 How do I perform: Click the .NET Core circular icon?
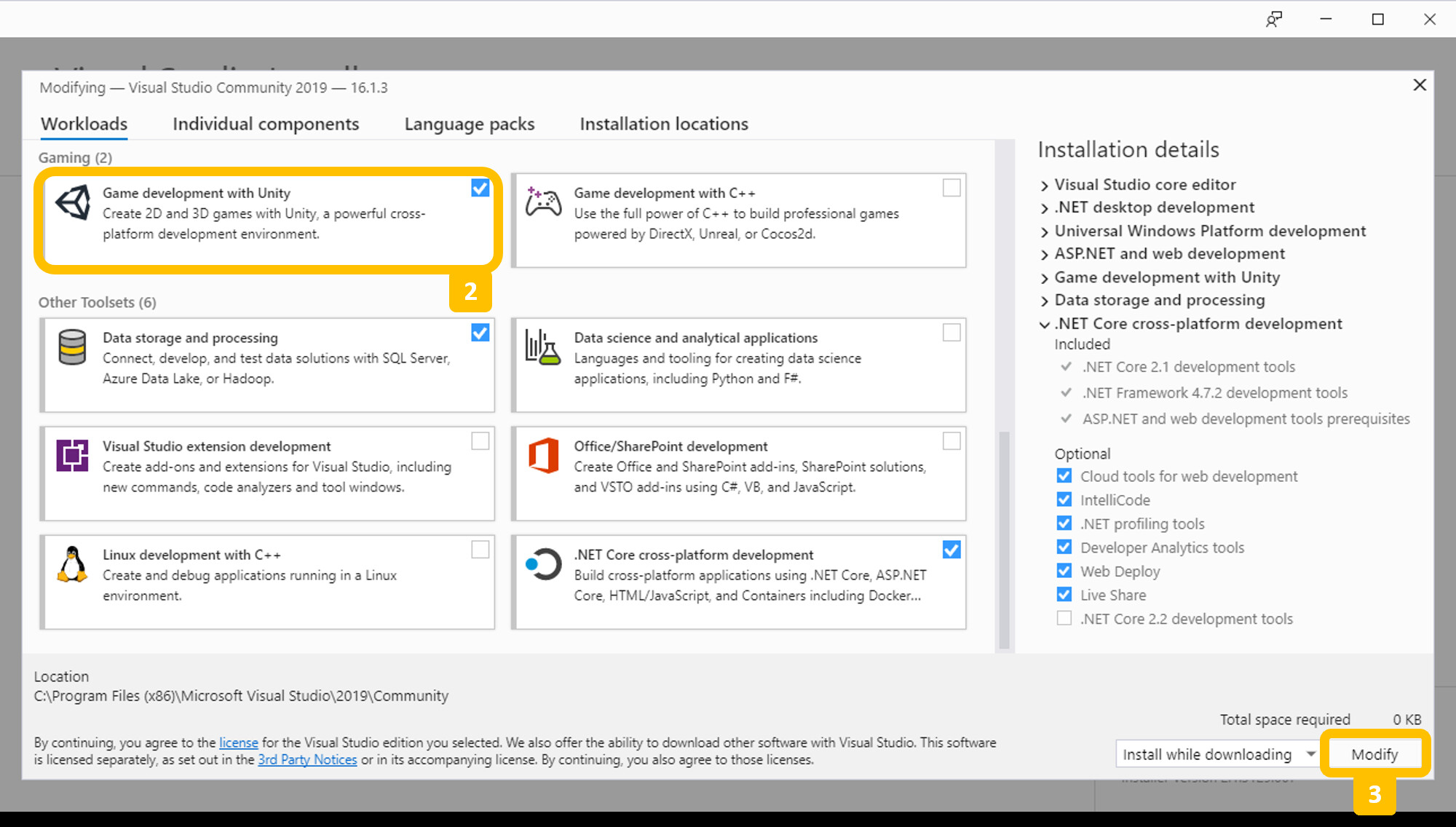pos(543,564)
